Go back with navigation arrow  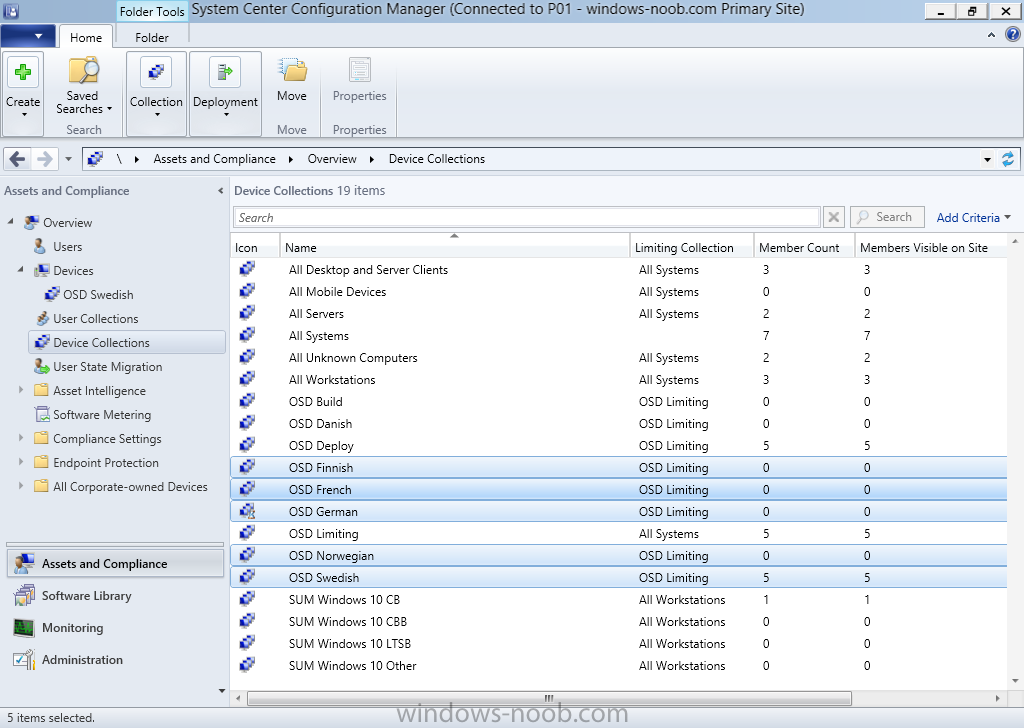[18, 159]
